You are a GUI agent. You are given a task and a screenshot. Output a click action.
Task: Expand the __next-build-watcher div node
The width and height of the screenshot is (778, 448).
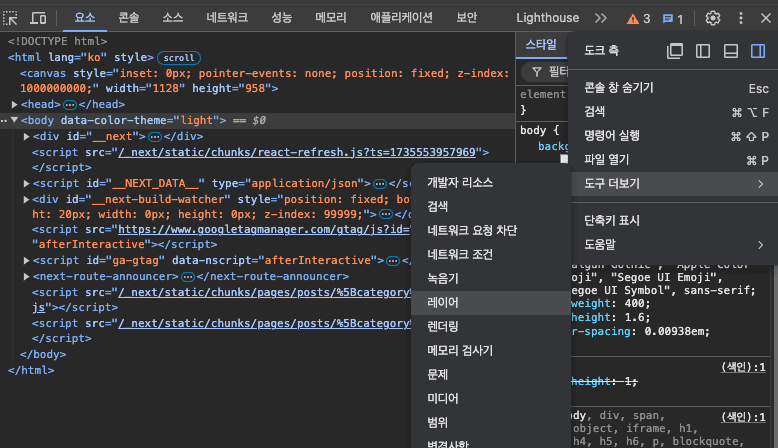point(26,199)
